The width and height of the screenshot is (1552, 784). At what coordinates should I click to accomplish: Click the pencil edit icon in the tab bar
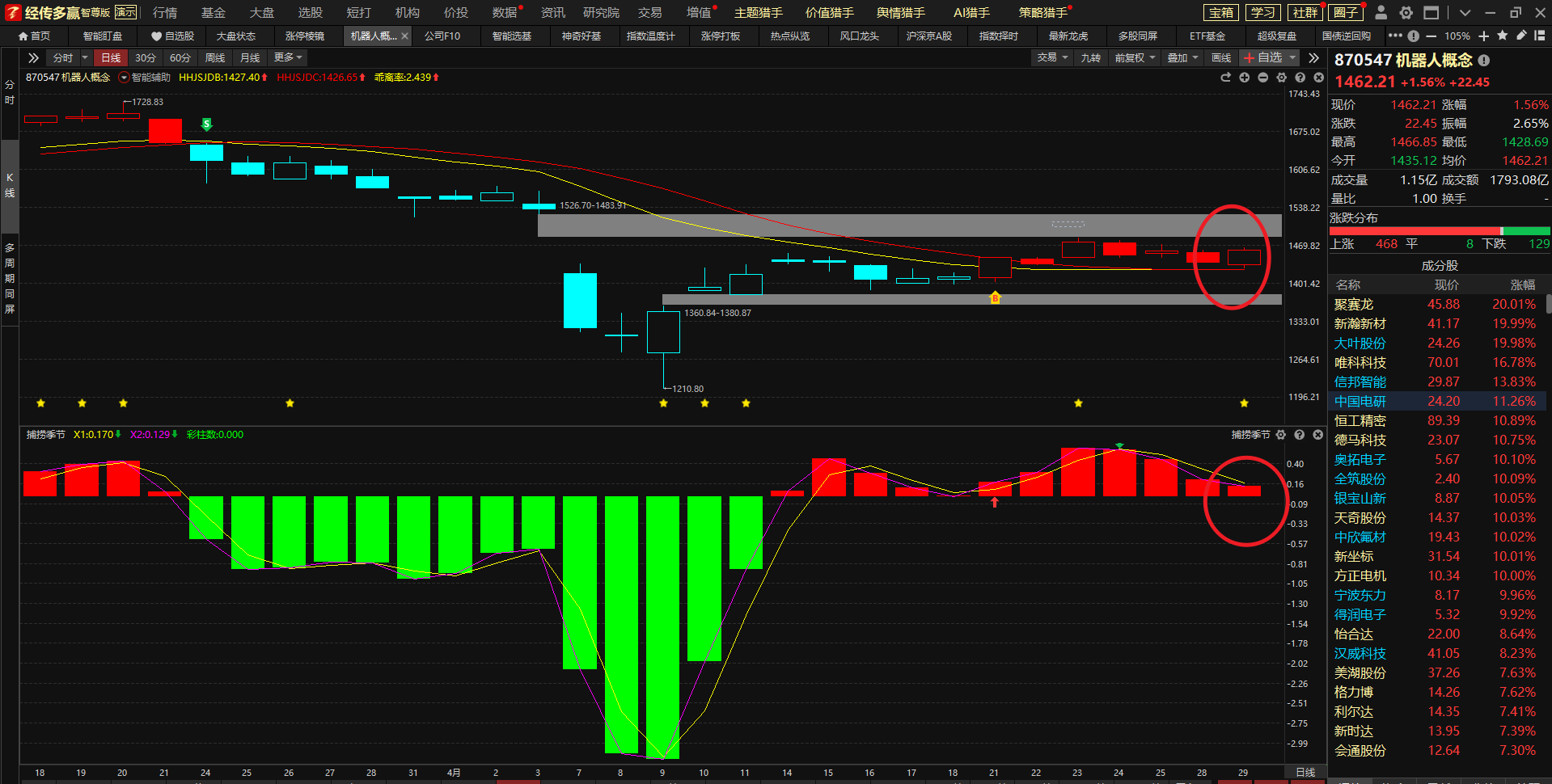(1520, 36)
